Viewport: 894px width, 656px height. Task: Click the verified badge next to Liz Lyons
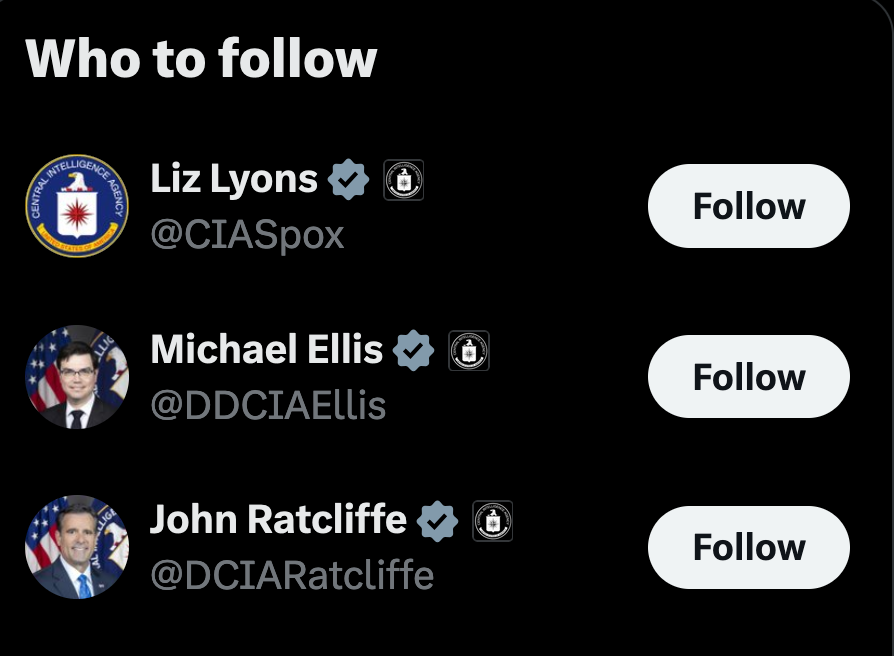(x=349, y=180)
